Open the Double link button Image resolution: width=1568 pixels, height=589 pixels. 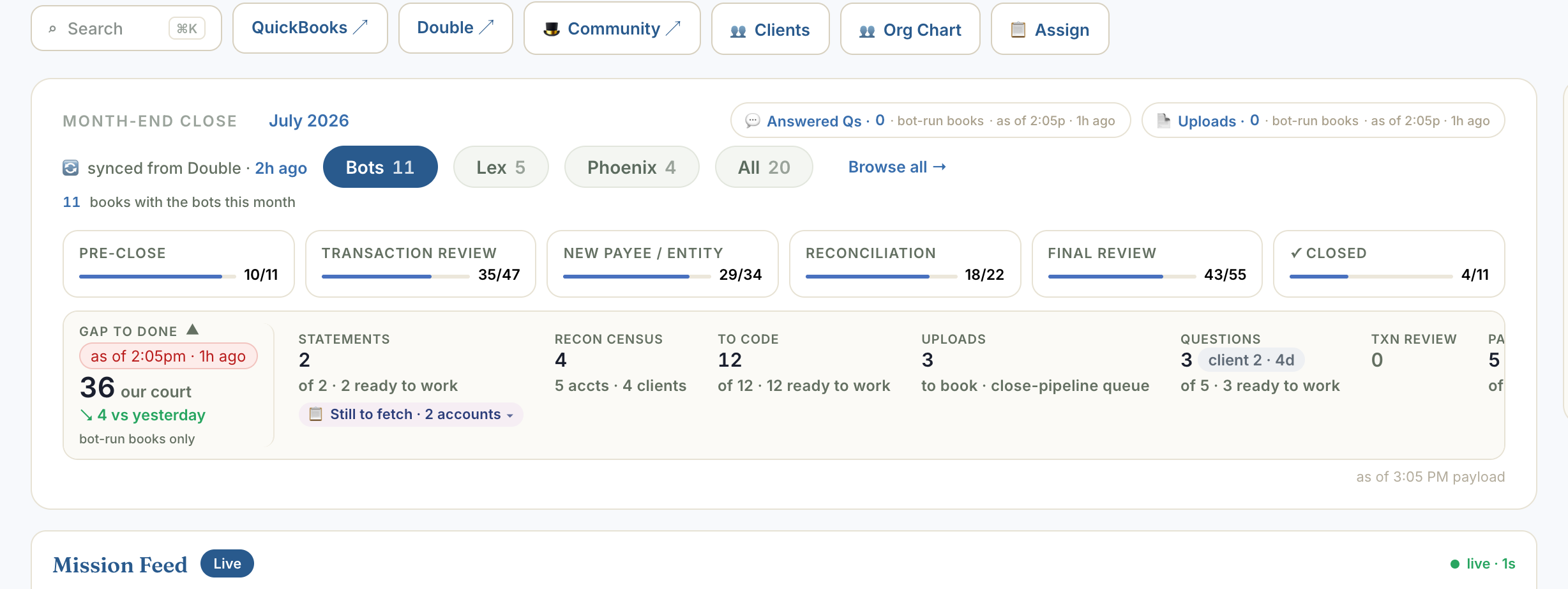456,28
